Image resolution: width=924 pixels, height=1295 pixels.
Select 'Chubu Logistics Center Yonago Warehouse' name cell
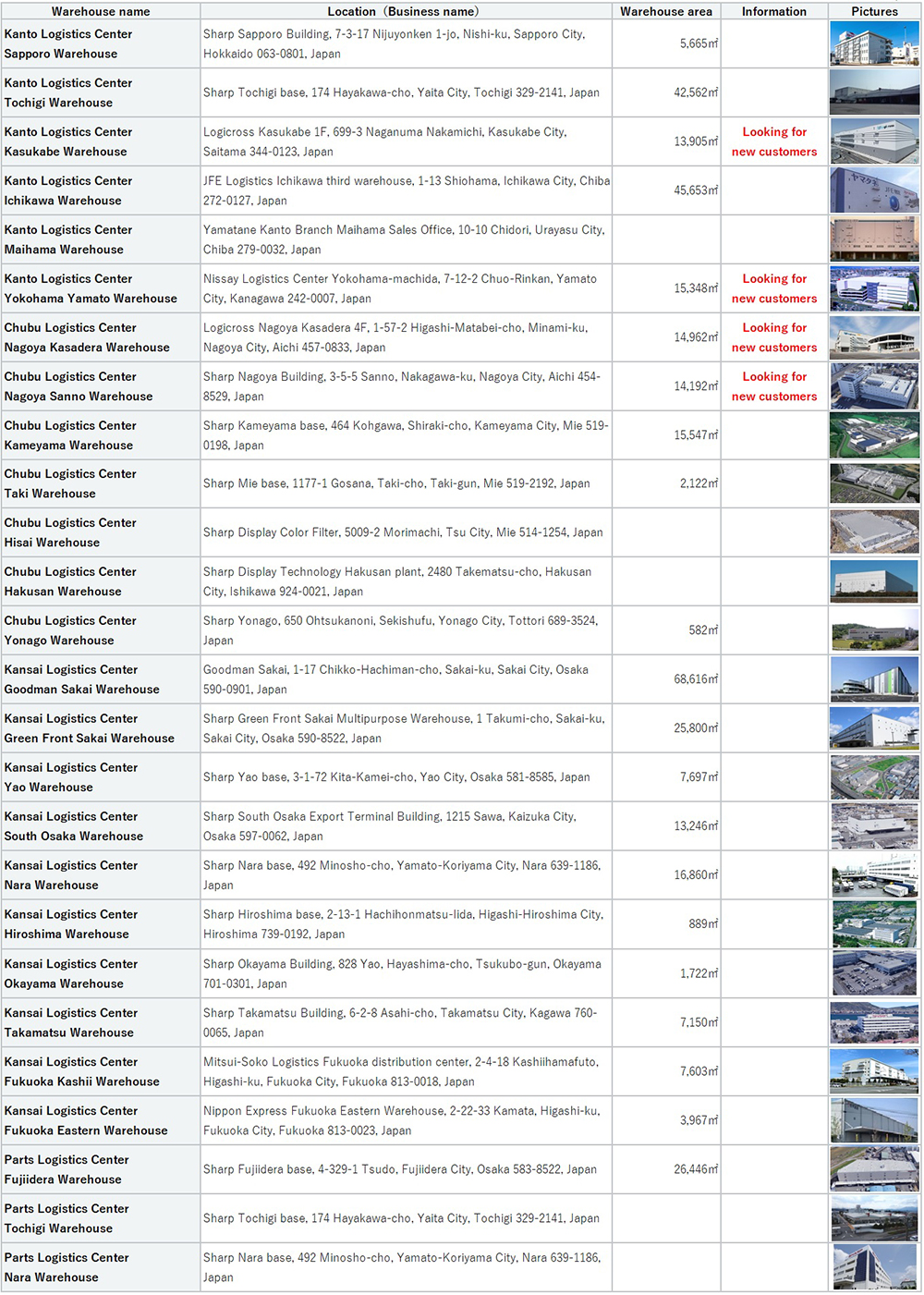(101, 630)
